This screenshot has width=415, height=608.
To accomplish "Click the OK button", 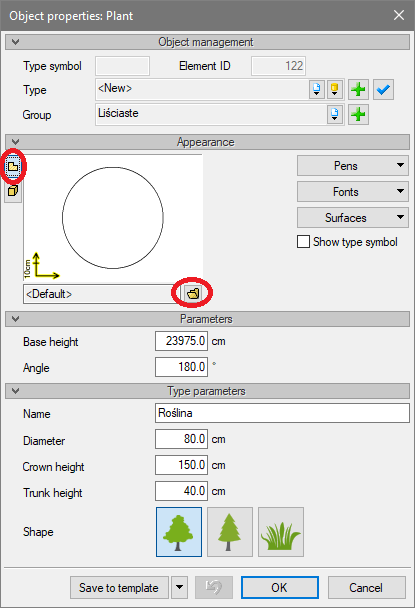I will [280, 587].
